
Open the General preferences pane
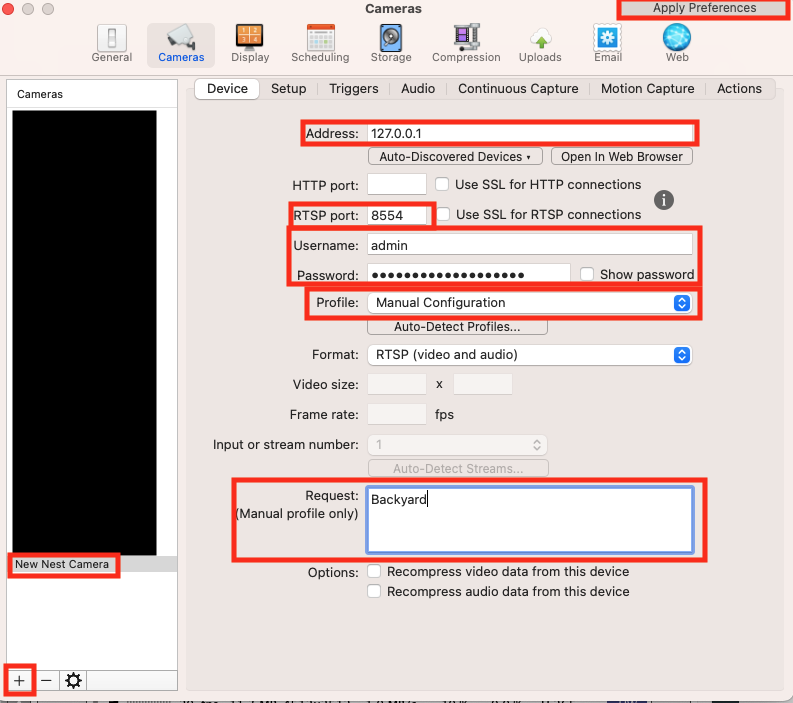point(111,43)
